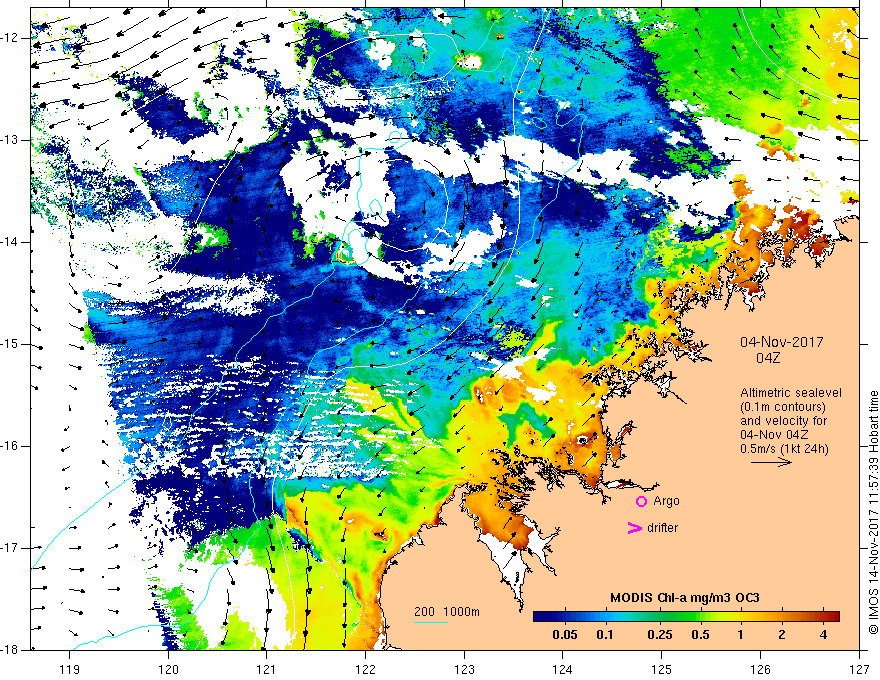
Task: Click the longitude '127' axis label
Action: coord(859,669)
